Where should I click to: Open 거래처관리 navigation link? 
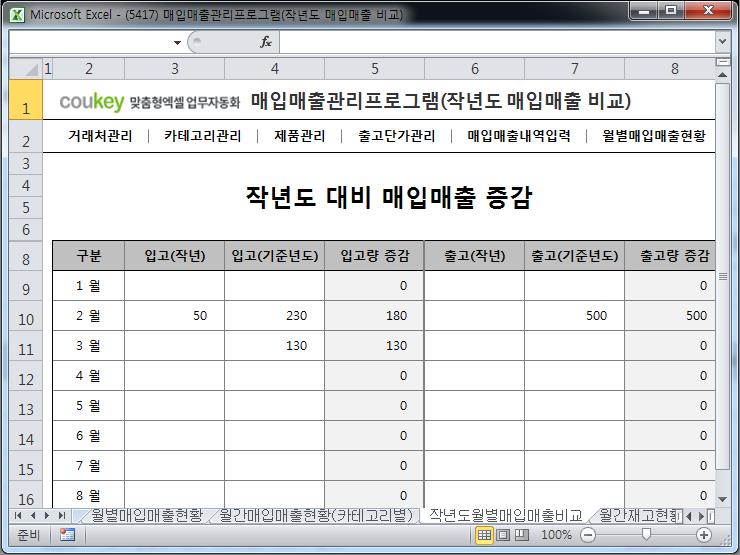[100, 136]
